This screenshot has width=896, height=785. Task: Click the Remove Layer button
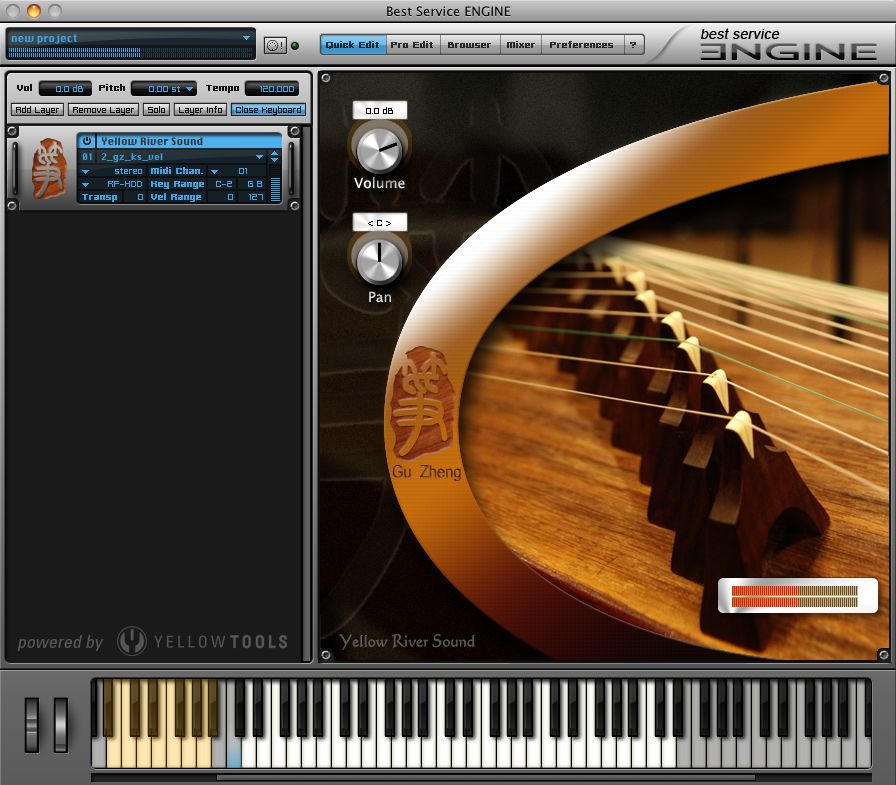[103, 110]
